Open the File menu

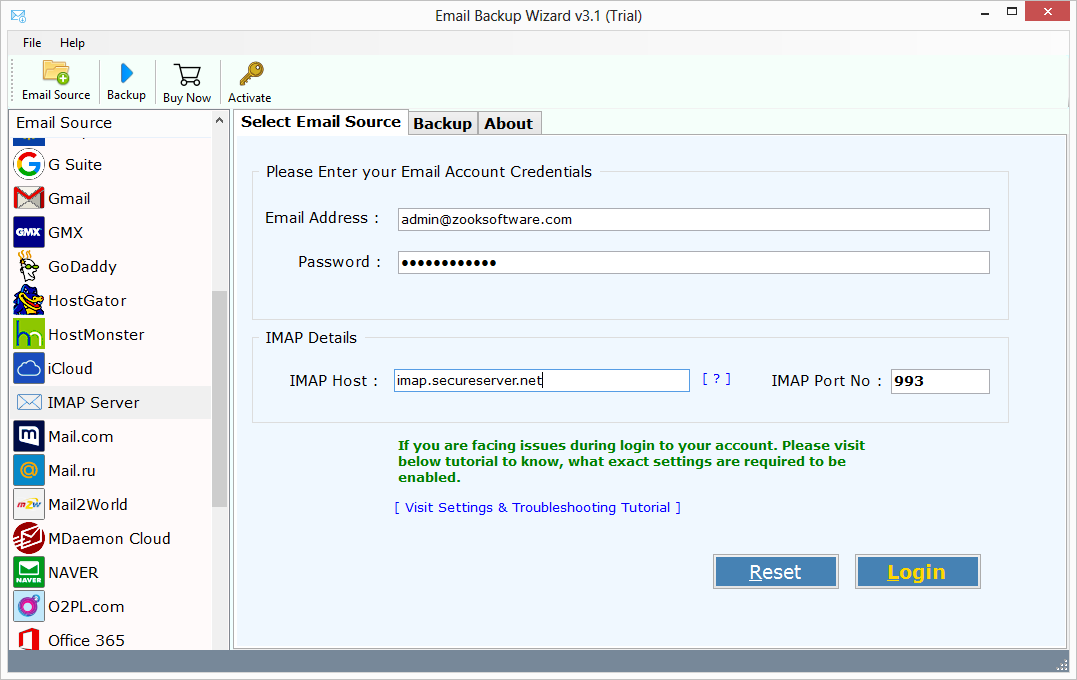[x=32, y=43]
